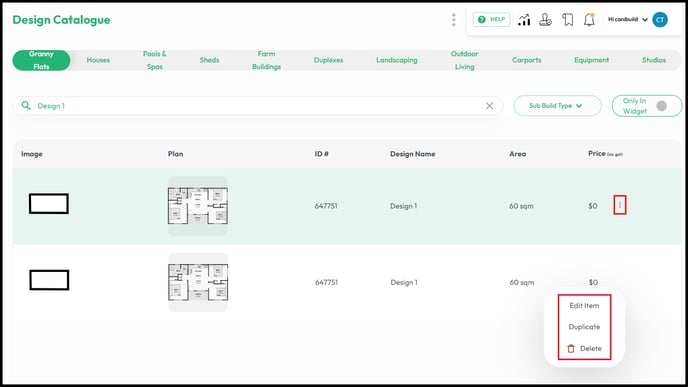Clear the search field with X icon
Screen dimensions: 688x387
pos(489,106)
